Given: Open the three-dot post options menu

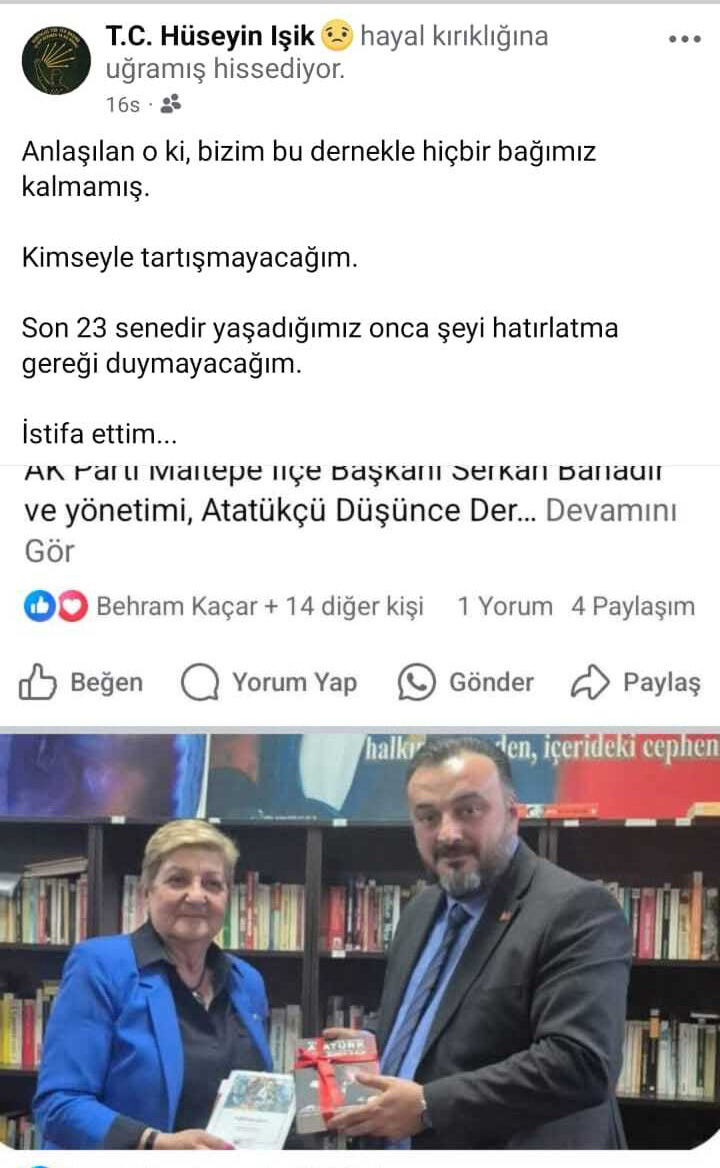Looking at the screenshot, I should tap(684, 39).
